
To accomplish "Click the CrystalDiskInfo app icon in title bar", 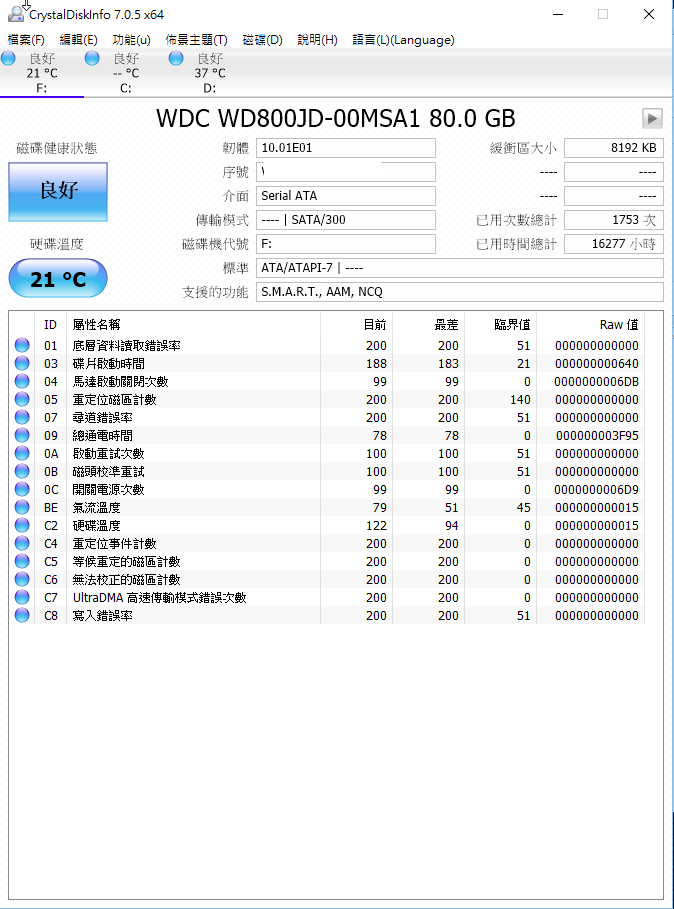I will pyautogui.click(x=15, y=14).
